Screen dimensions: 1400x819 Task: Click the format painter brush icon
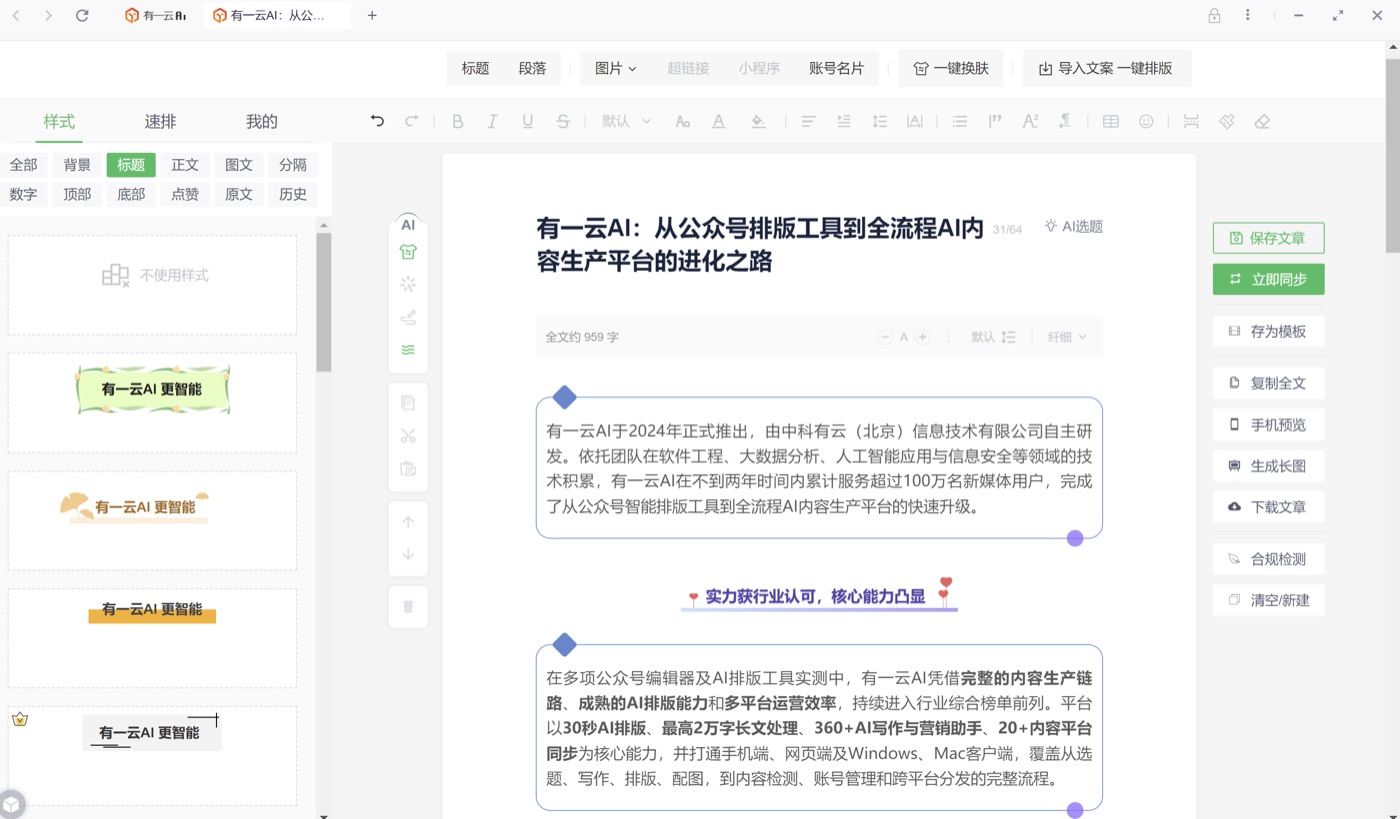(x=1226, y=121)
